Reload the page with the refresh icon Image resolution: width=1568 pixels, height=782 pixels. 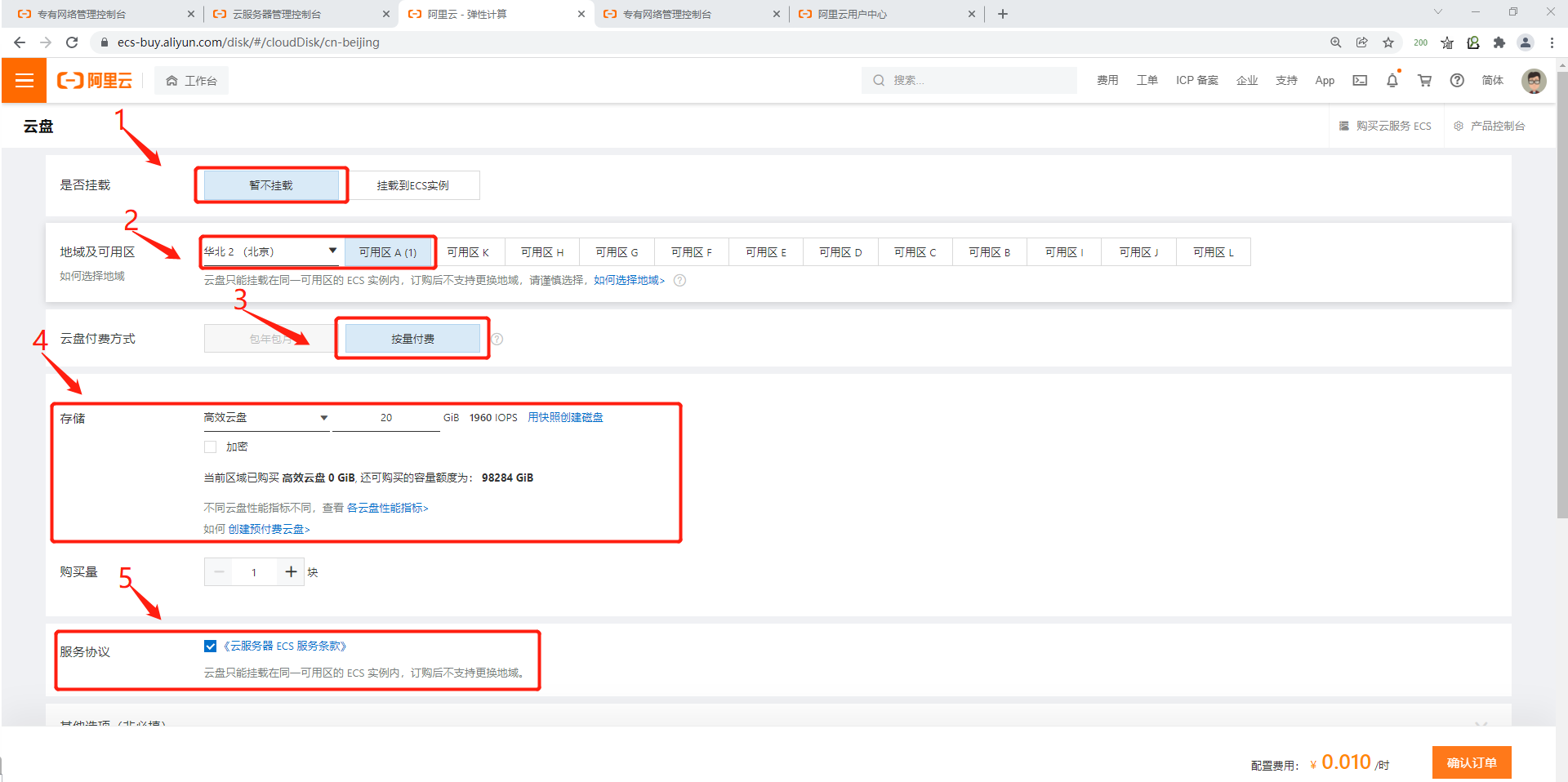point(72,42)
